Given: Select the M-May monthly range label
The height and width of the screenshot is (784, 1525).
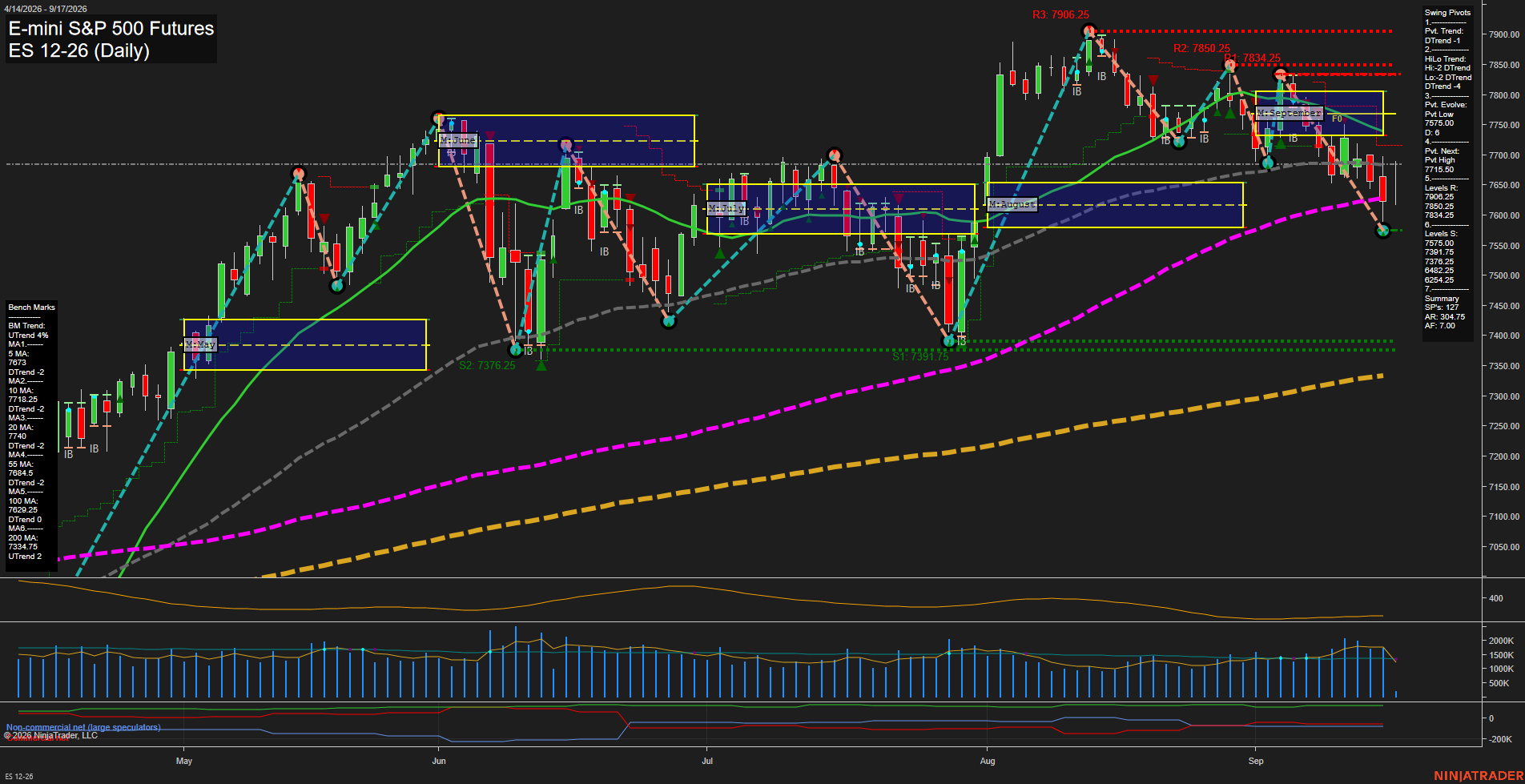Looking at the screenshot, I should (x=200, y=344).
